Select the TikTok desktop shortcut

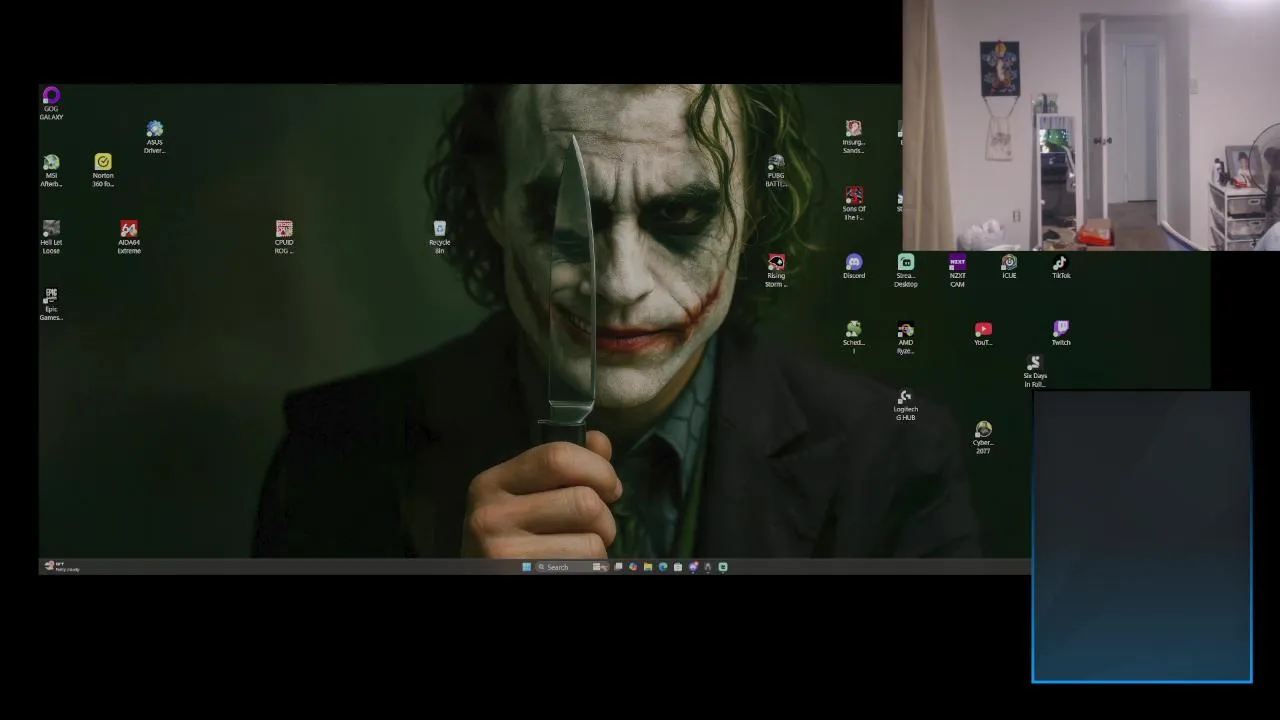[1061, 266]
